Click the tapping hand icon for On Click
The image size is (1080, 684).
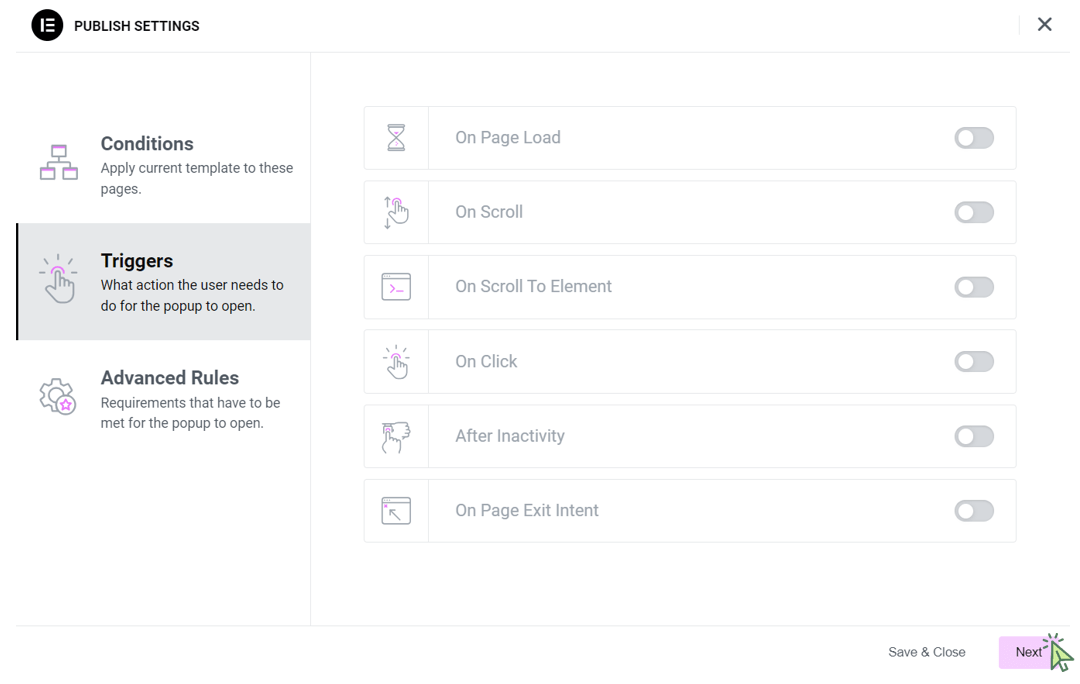coord(396,362)
